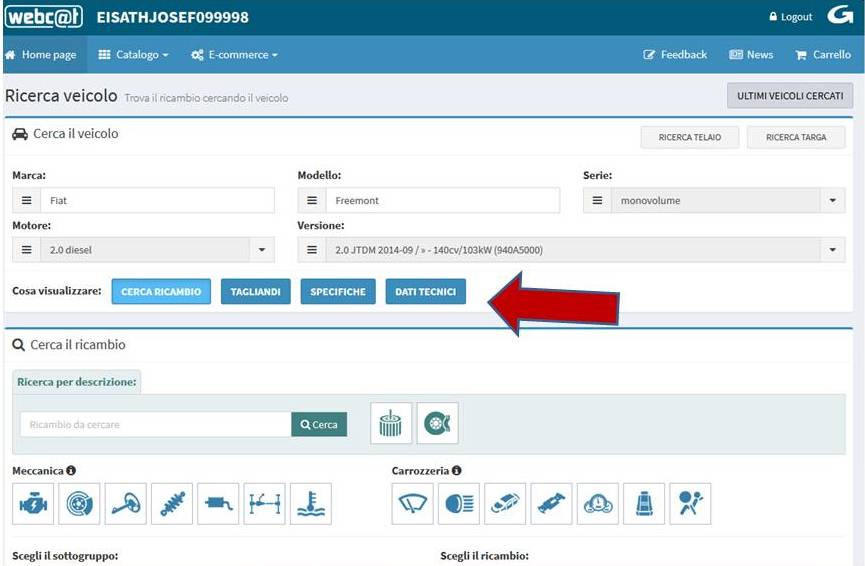
Task: Open the Versione list menu icon
Action: coord(312,250)
